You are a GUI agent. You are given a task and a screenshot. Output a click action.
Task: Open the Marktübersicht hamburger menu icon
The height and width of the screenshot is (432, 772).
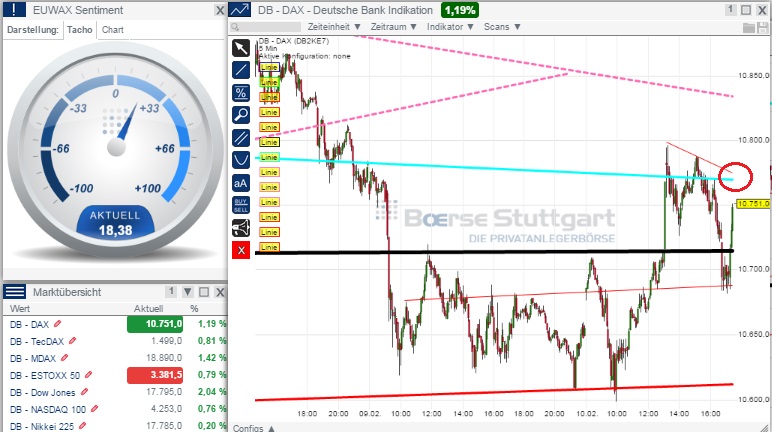click(x=14, y=292)
